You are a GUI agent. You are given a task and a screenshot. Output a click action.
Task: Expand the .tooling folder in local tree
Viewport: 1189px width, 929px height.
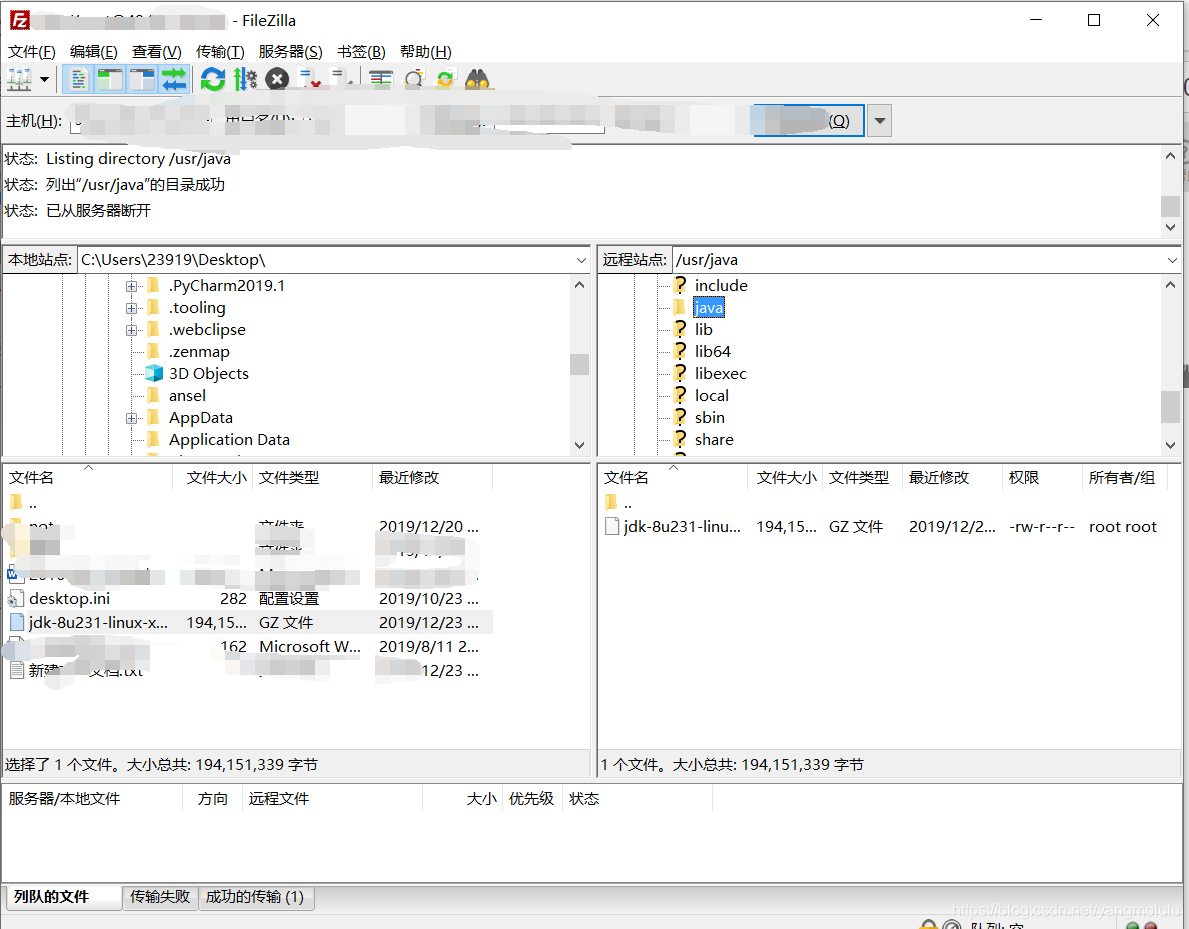coord(132,307)
